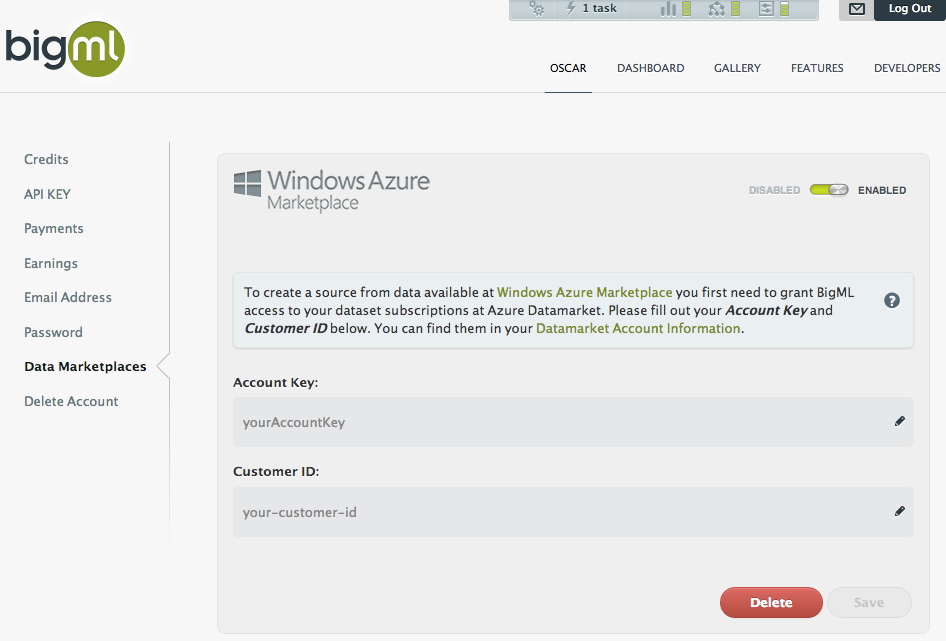
Task: Select API KEY in the sidebar
Action: [47, 194]
